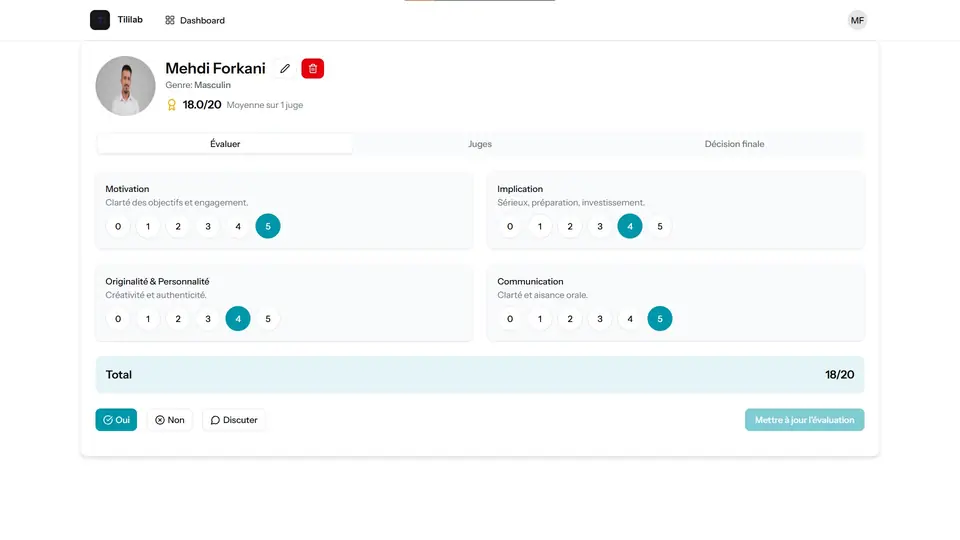960x540 pixels.
Task: Select Communication score 5
Action: pyautogui.click(x=660, y=319)
